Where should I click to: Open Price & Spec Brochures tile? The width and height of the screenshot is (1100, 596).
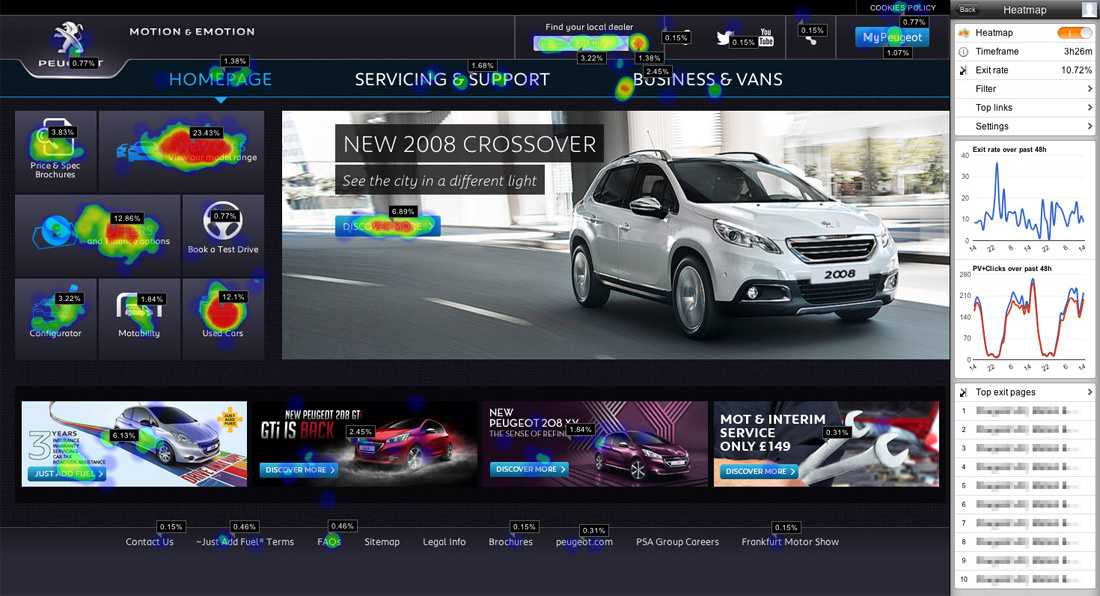coord(55,151)
